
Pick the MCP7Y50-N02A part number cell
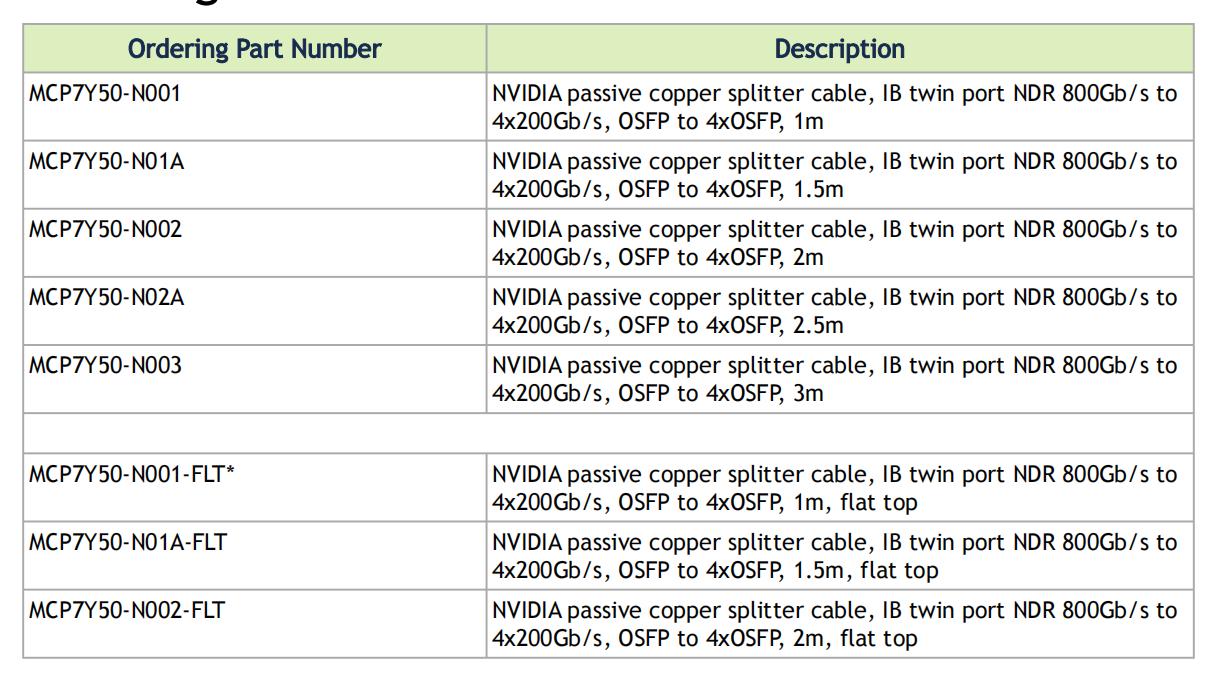[107, 298]
